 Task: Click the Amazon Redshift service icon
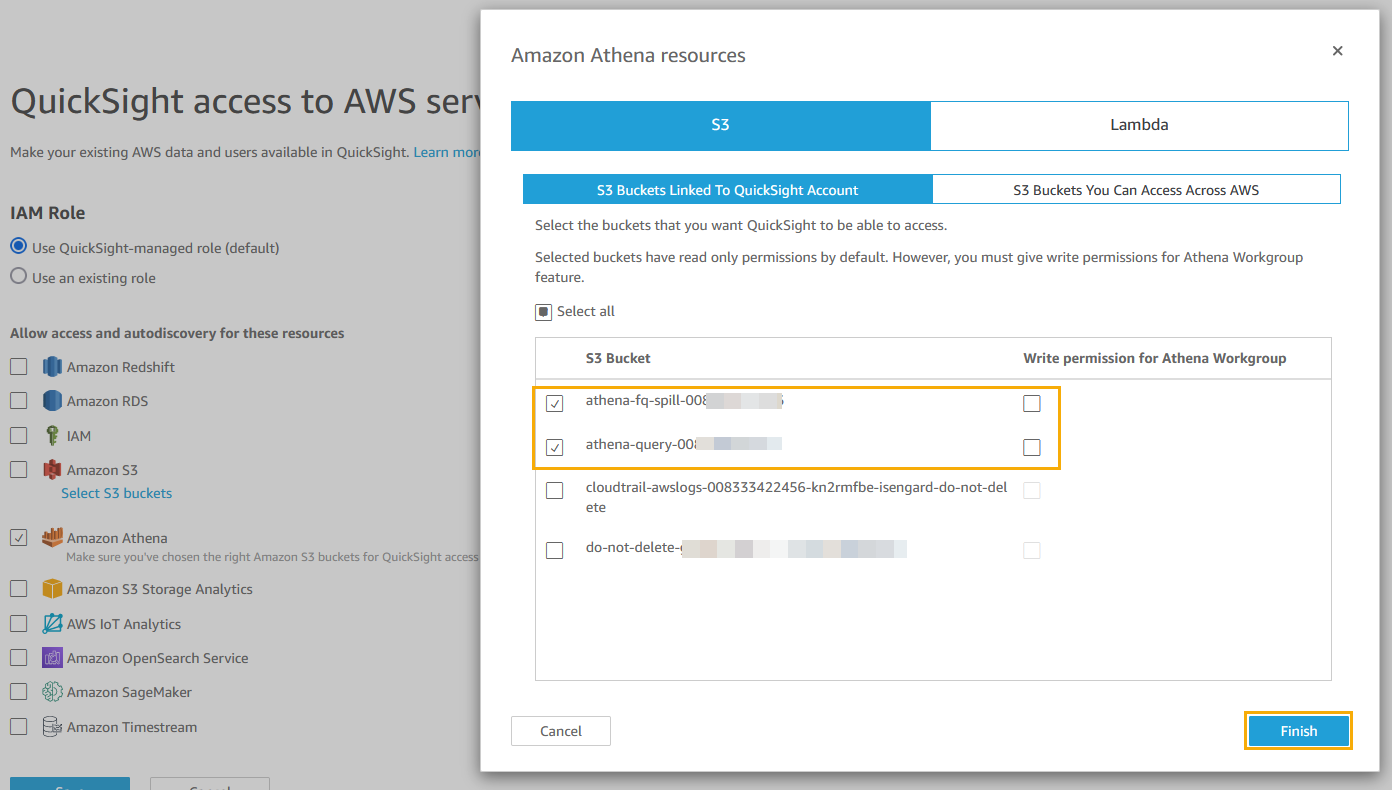coord(52,367)
